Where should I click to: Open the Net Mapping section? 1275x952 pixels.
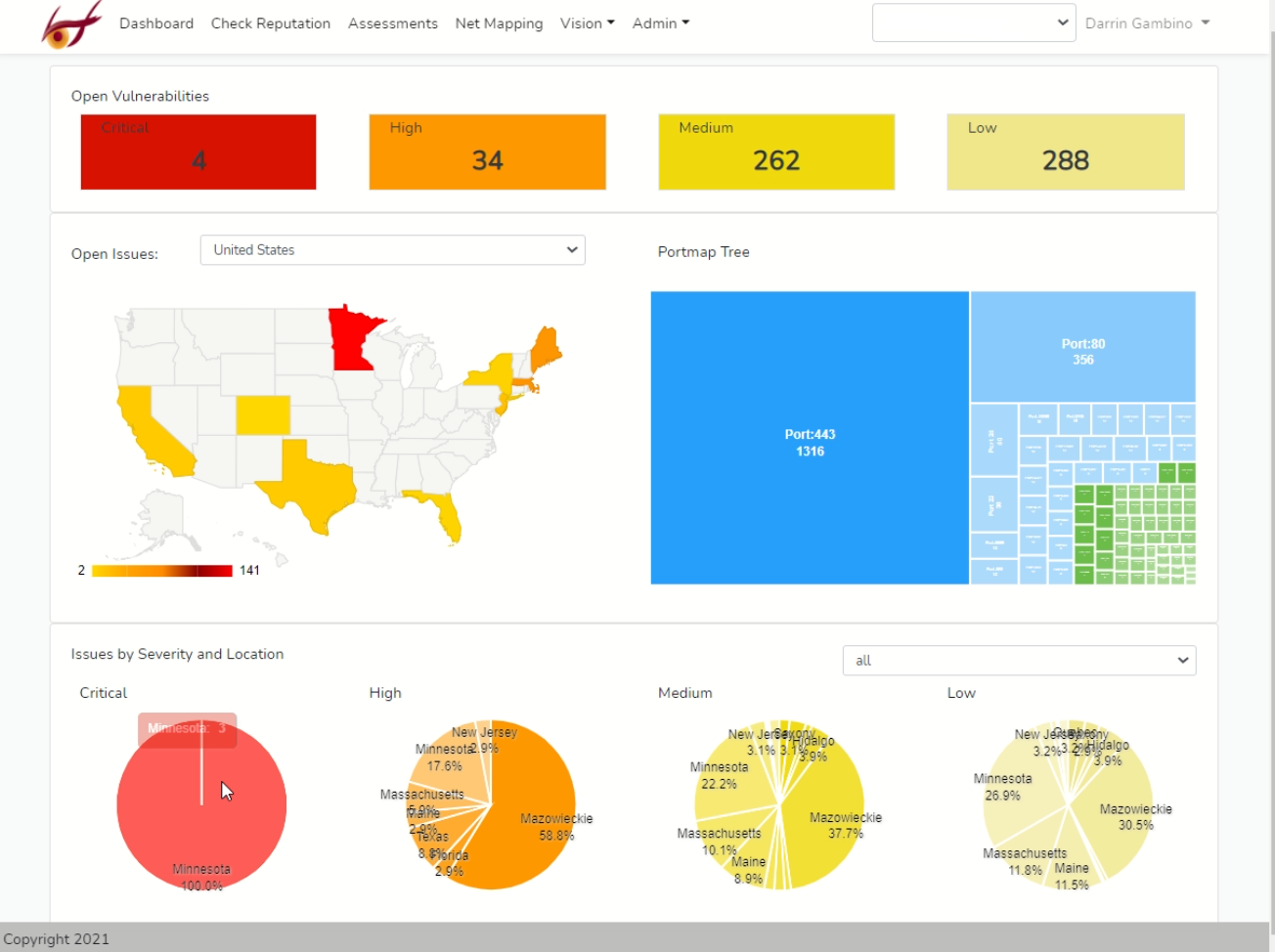click(x=499, y=23)
